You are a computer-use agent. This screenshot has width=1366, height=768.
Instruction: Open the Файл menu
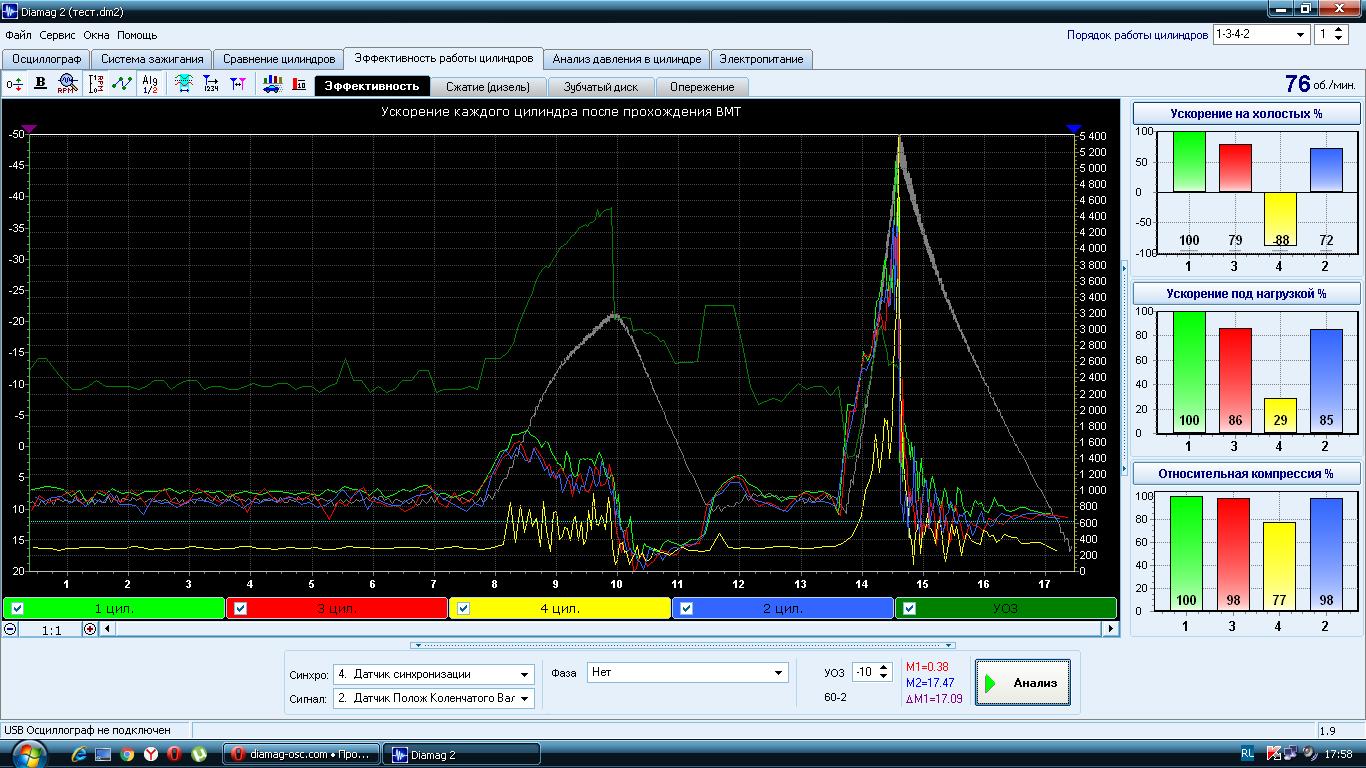[18, 35]
